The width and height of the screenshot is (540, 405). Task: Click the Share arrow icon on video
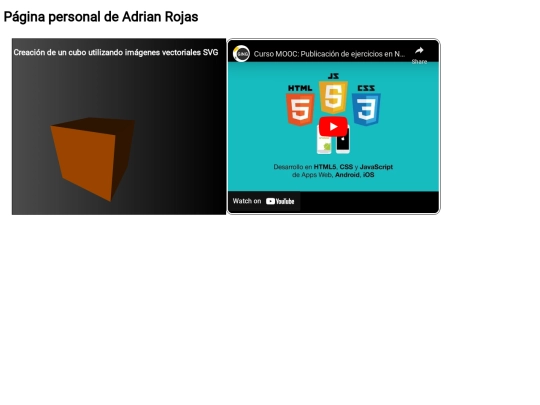[x=419, y=51]
